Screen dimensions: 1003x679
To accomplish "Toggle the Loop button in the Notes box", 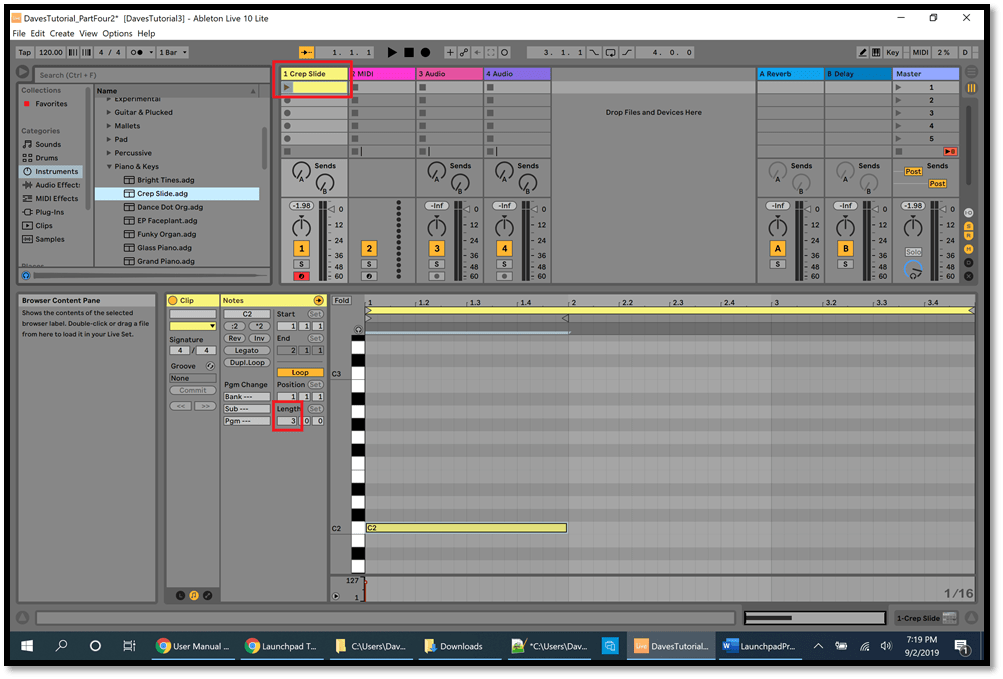I will tap(299, 372).
